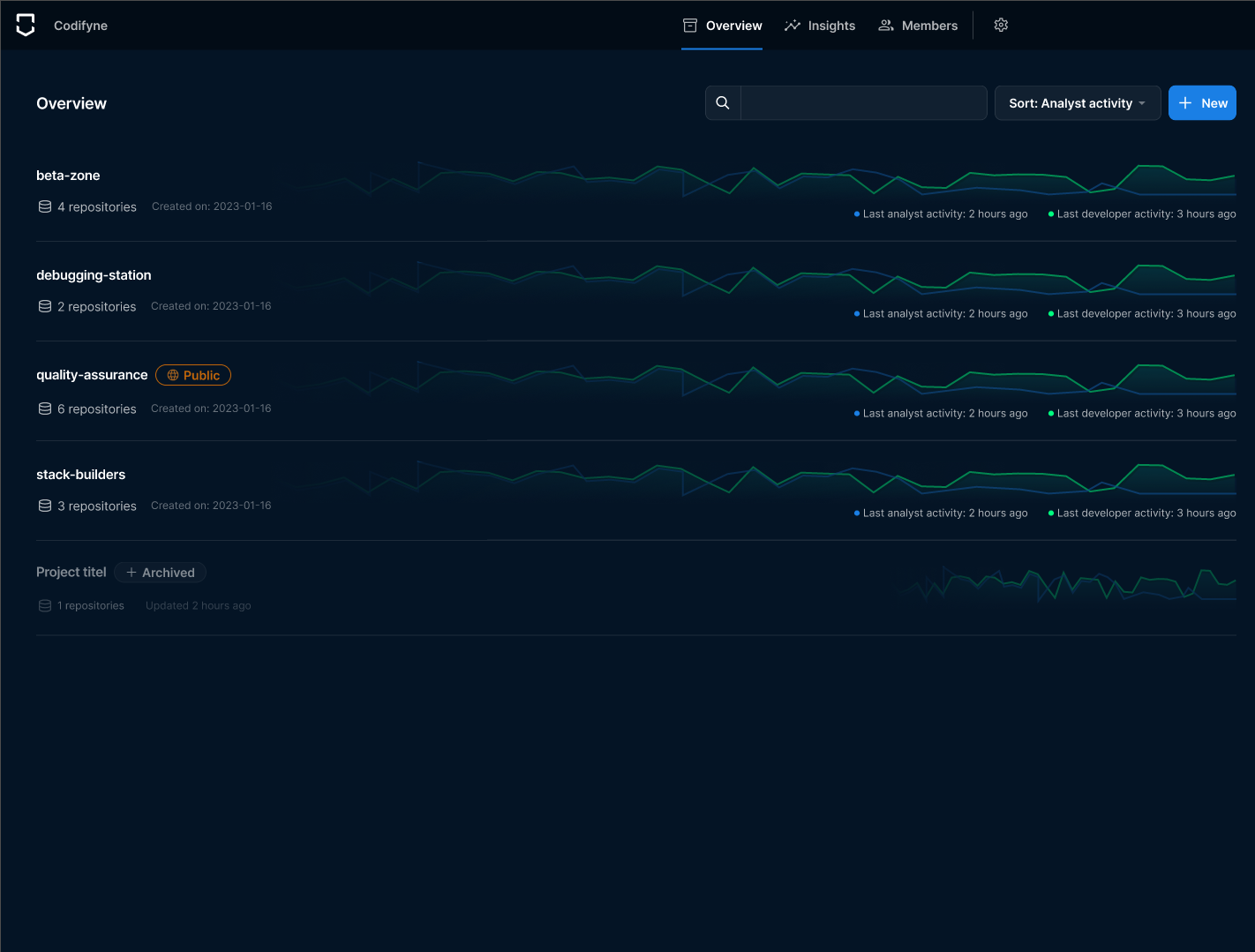Click the Codifyne shield logo
The image size is (1255, 952).
[26, 26]
